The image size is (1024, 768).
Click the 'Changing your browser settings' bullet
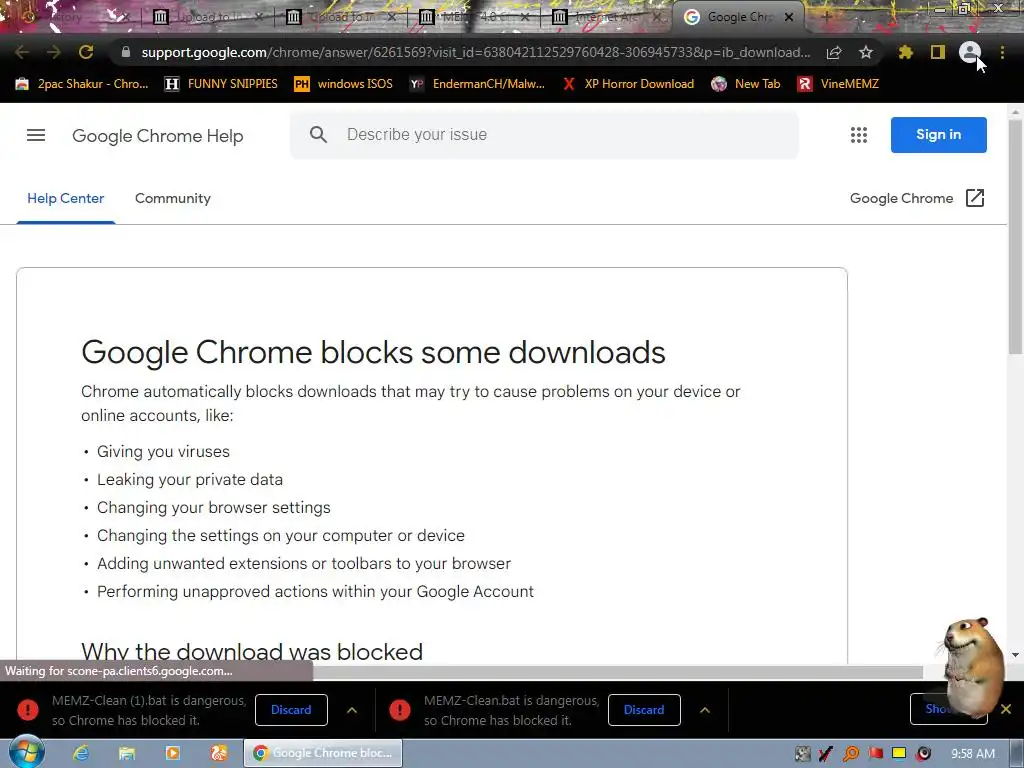[214, 507]
